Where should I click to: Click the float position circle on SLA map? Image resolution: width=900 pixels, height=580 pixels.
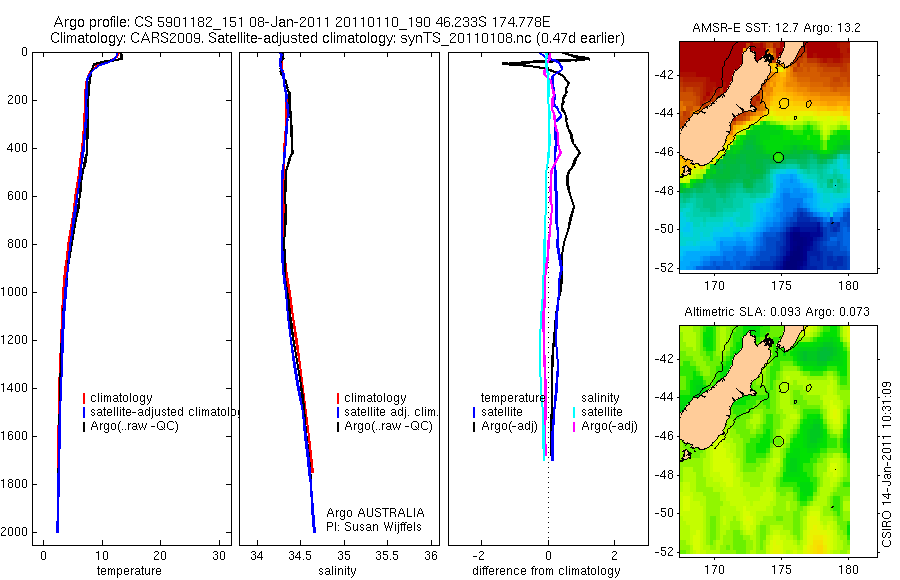pyautogui.click(x=778, y=442)
